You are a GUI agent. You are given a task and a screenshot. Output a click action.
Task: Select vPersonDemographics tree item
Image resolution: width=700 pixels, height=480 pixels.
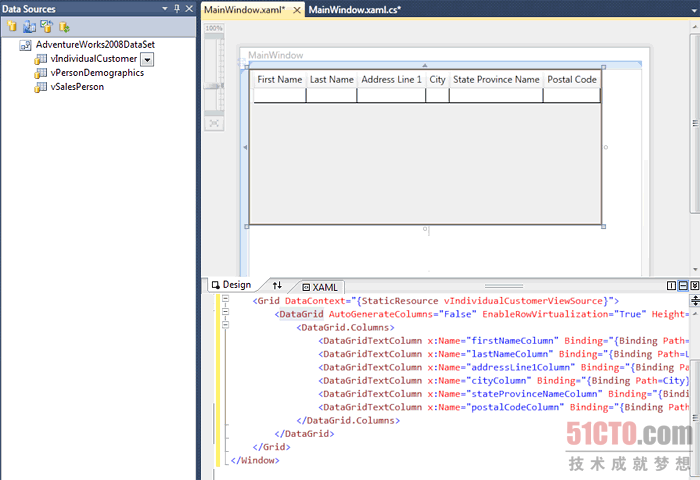point(97,73)
